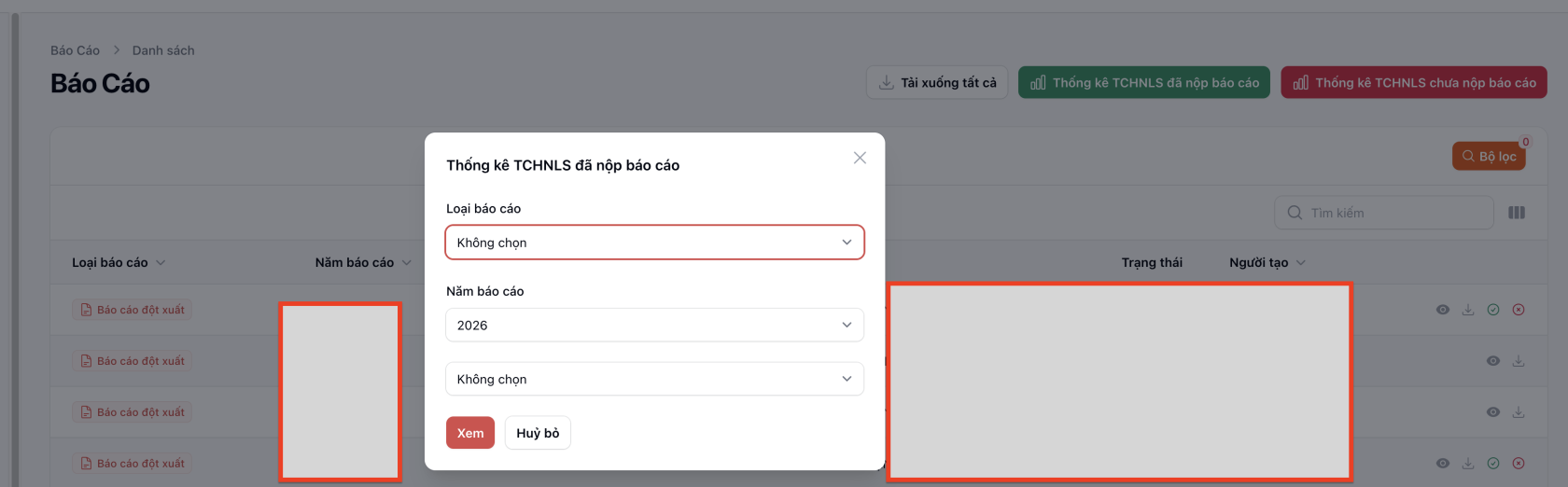Viewport: 1568px width, 487px height.
Task: Approve the first report with checkmark icon
Action: click(1493, 310)
